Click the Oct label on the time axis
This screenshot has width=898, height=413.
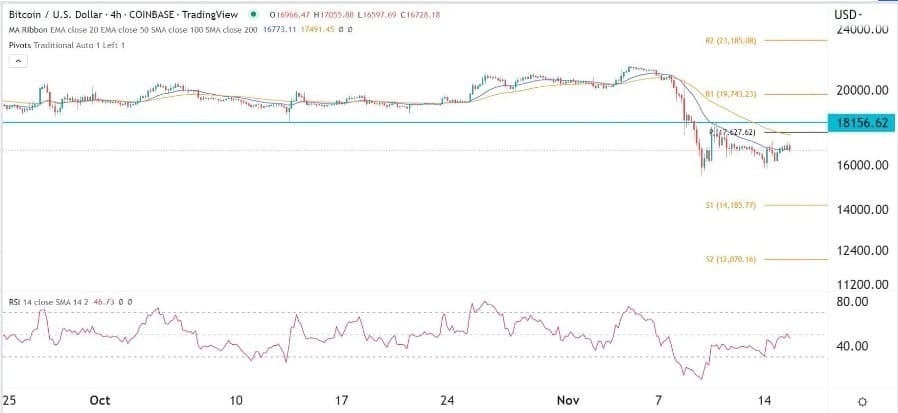click(99, 400)
